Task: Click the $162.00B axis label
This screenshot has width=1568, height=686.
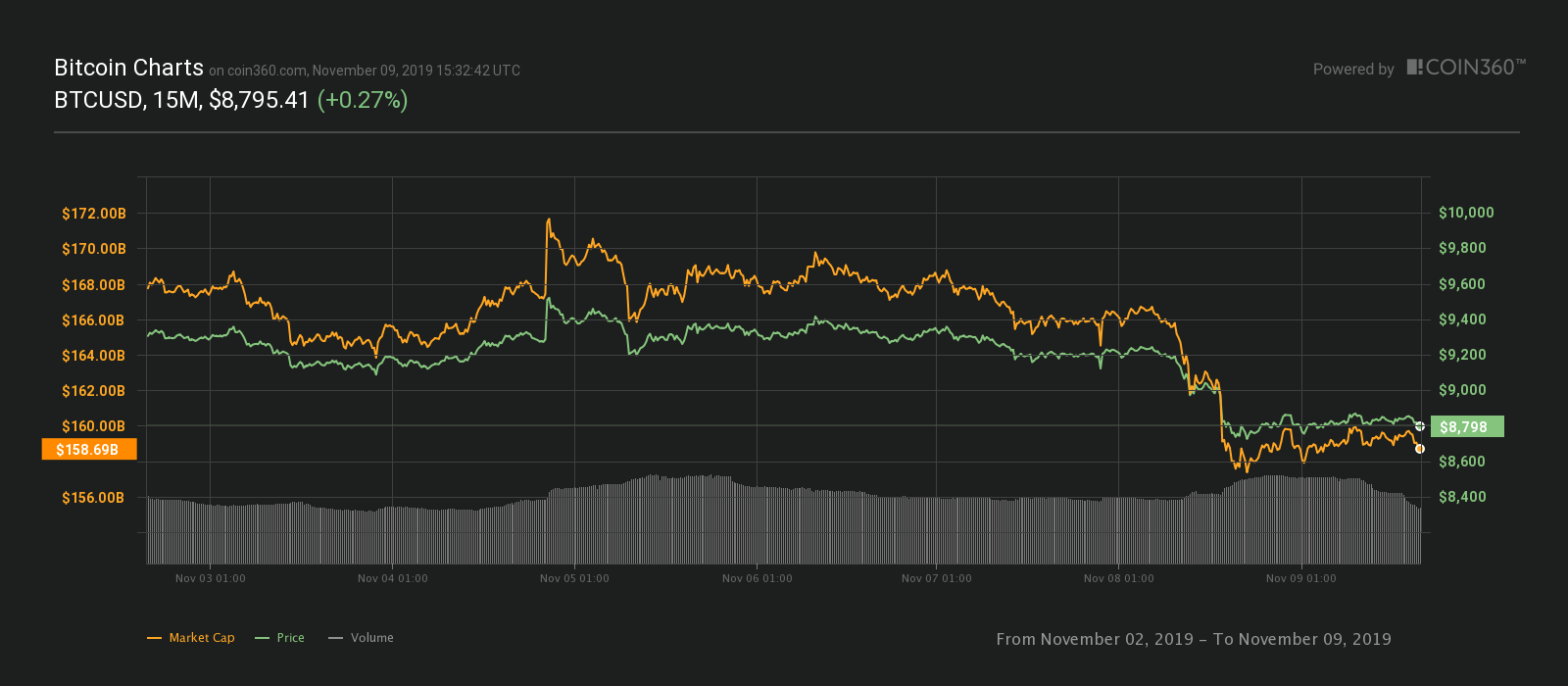Action: 94,391
